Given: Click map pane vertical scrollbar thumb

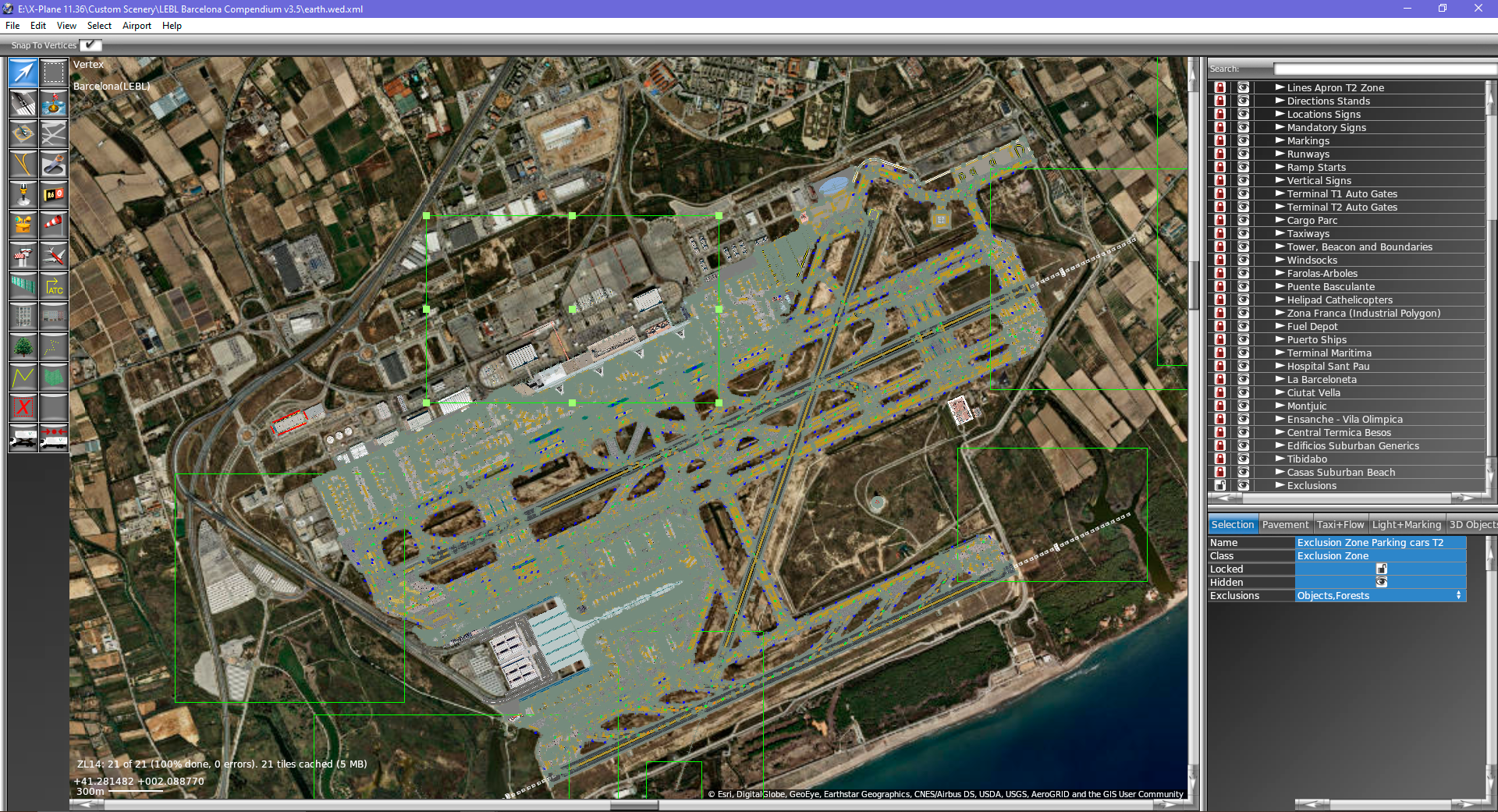Looking at the screenshot, I should [x=1193, y=287].
